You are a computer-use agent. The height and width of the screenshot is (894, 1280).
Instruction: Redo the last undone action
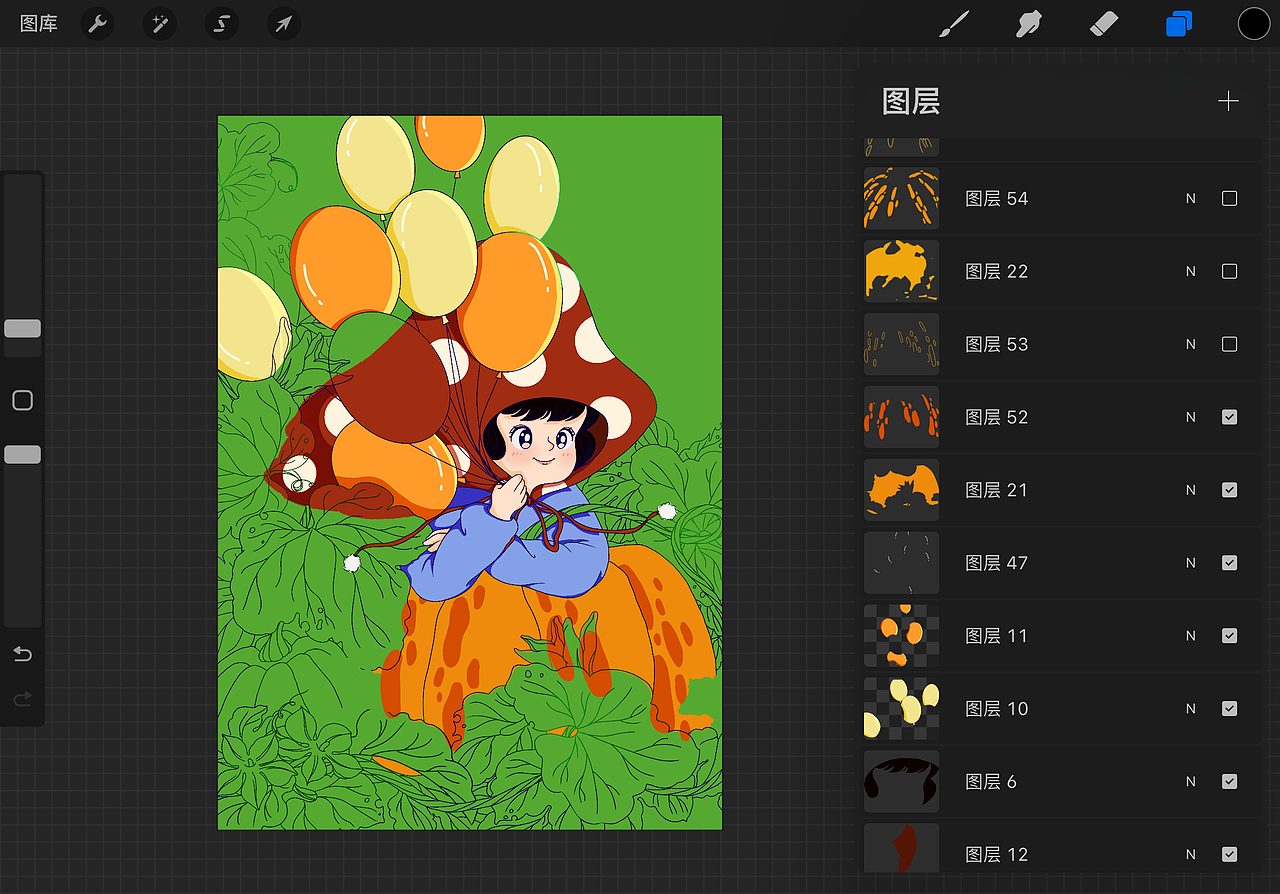[x=22, y=699]
